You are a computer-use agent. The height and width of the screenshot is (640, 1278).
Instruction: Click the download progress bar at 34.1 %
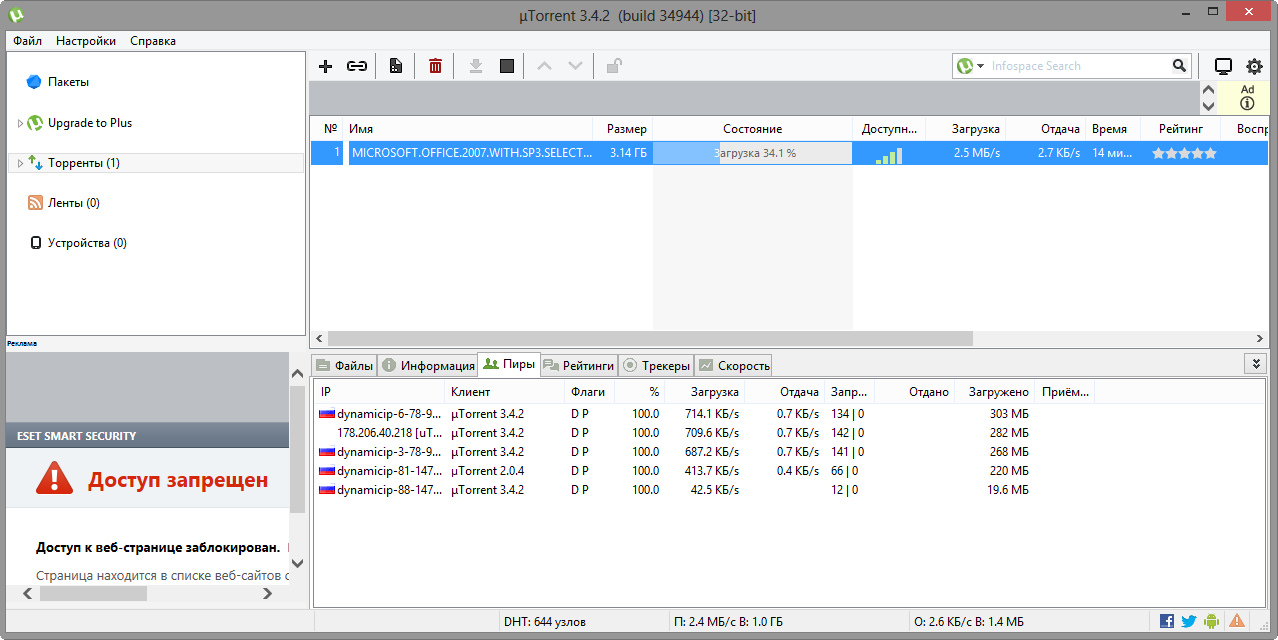(752, 153)
